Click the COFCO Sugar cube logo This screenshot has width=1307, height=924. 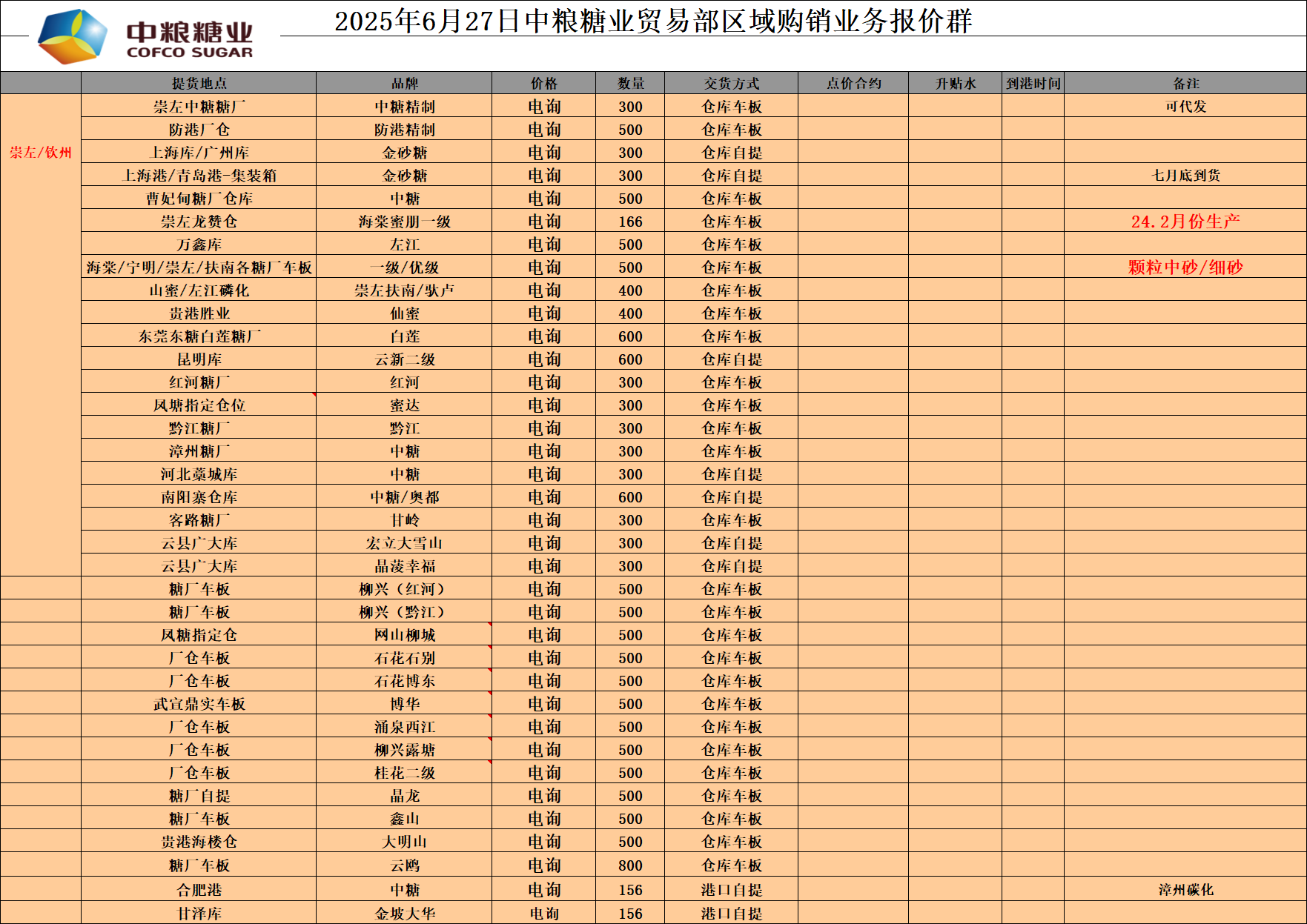(x=72, y=36)
